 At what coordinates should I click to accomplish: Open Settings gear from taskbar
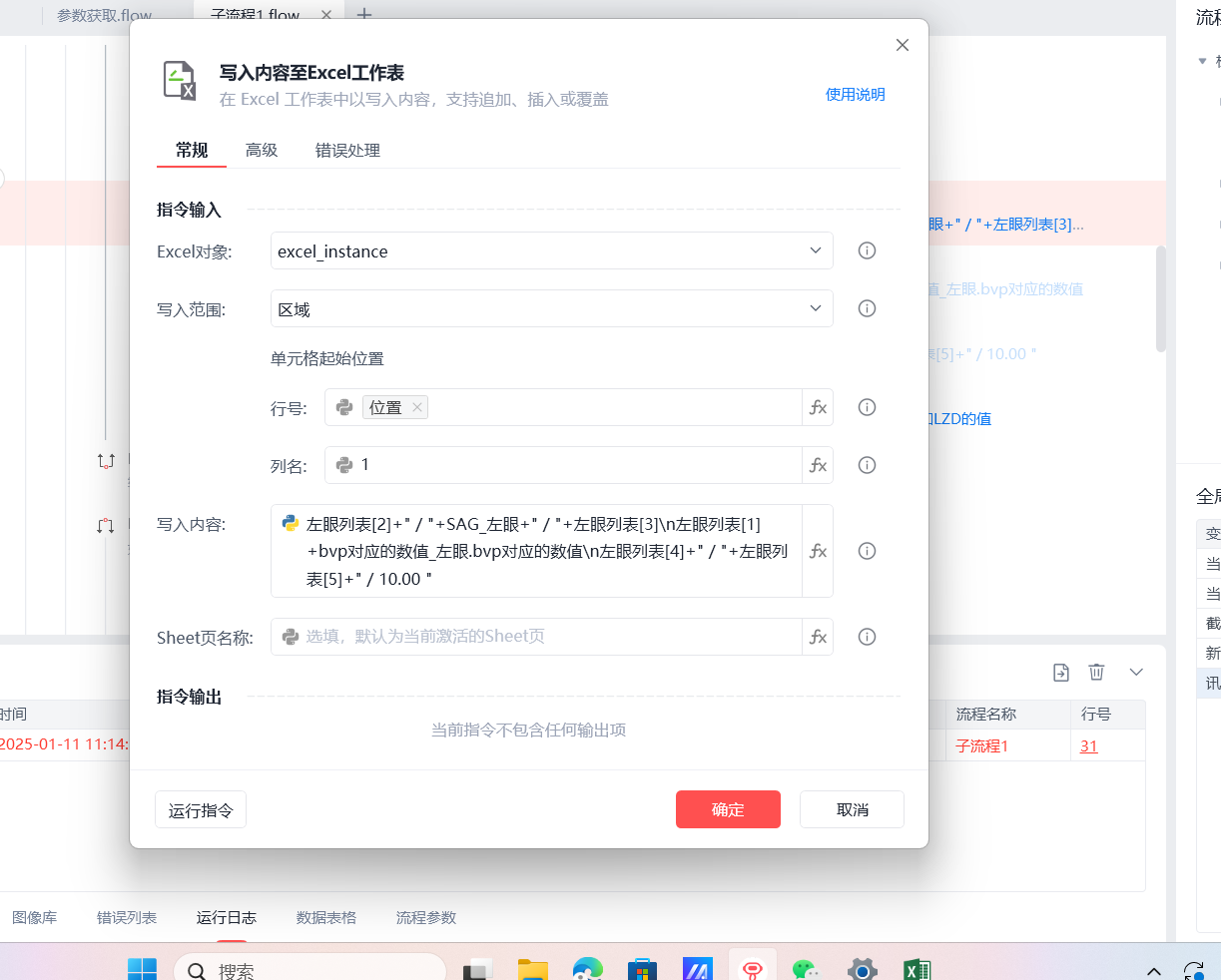tap(862, 969)
